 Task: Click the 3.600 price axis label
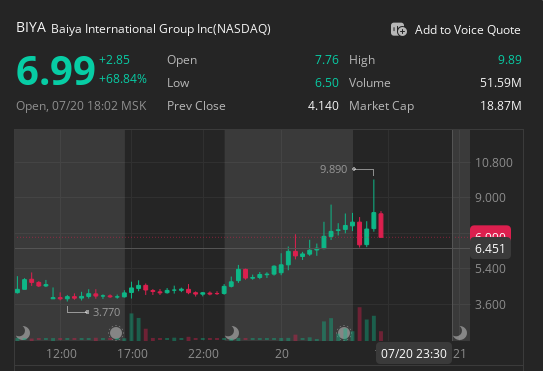click(490, 305)
